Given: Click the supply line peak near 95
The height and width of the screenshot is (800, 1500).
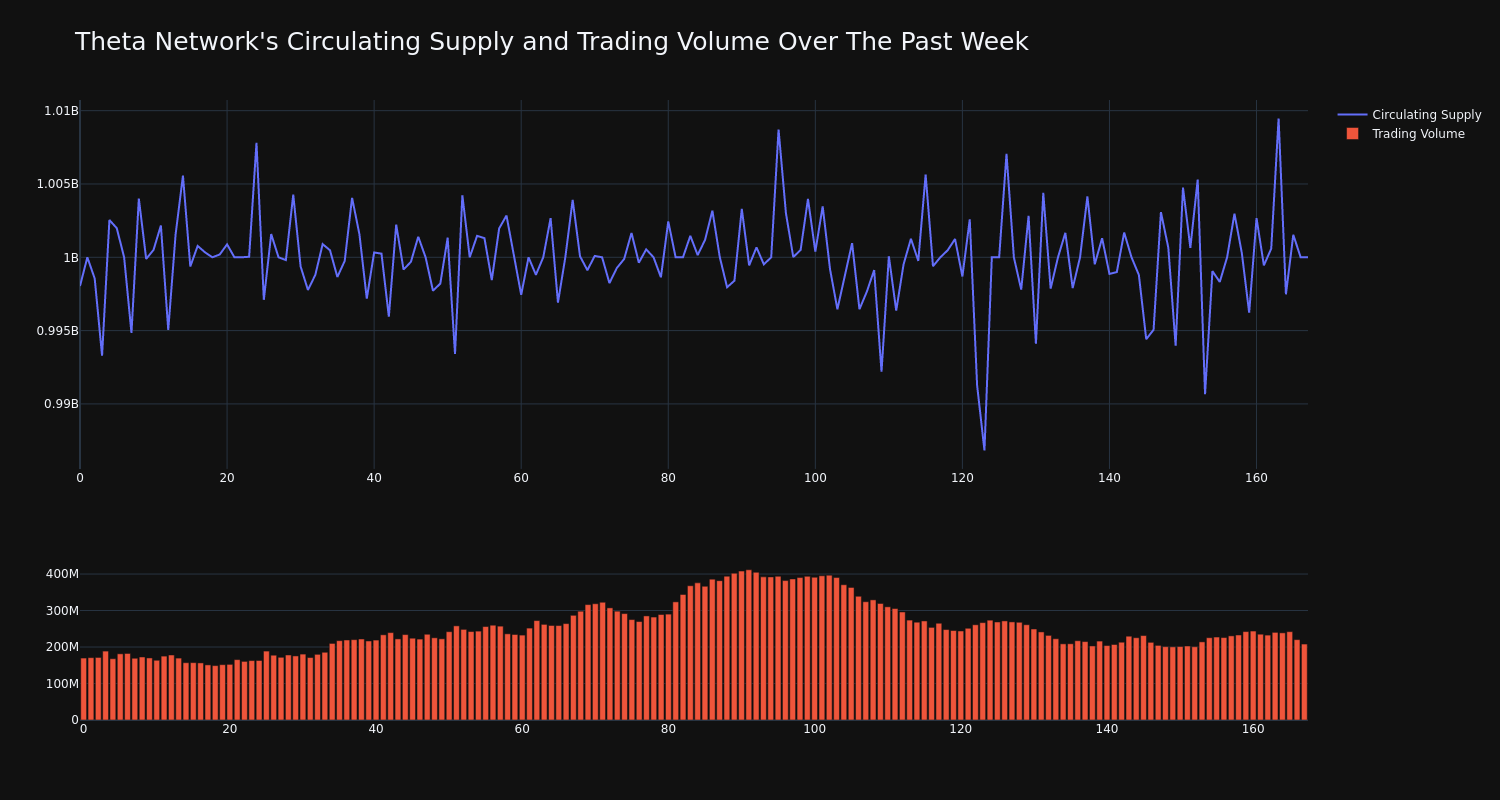Looking at the screenshot, I should click(x=778, y=130).
